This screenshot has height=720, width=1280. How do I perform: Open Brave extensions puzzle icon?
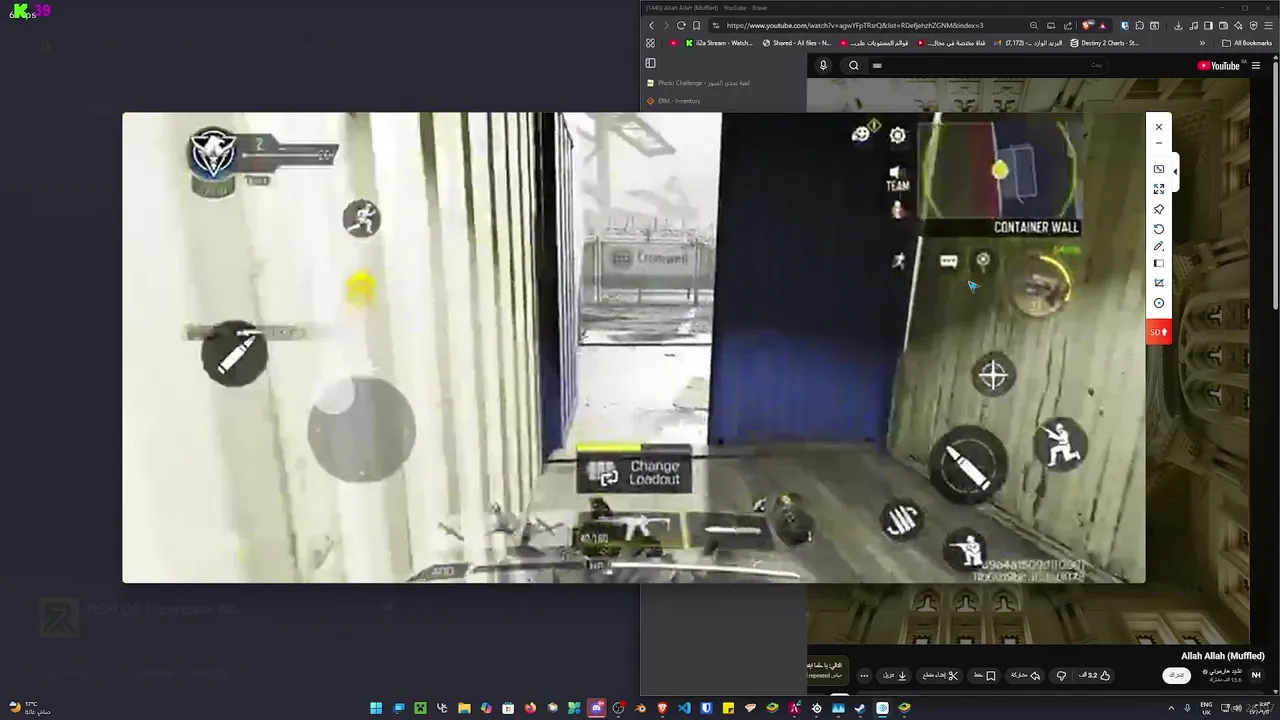(1139, 25)
